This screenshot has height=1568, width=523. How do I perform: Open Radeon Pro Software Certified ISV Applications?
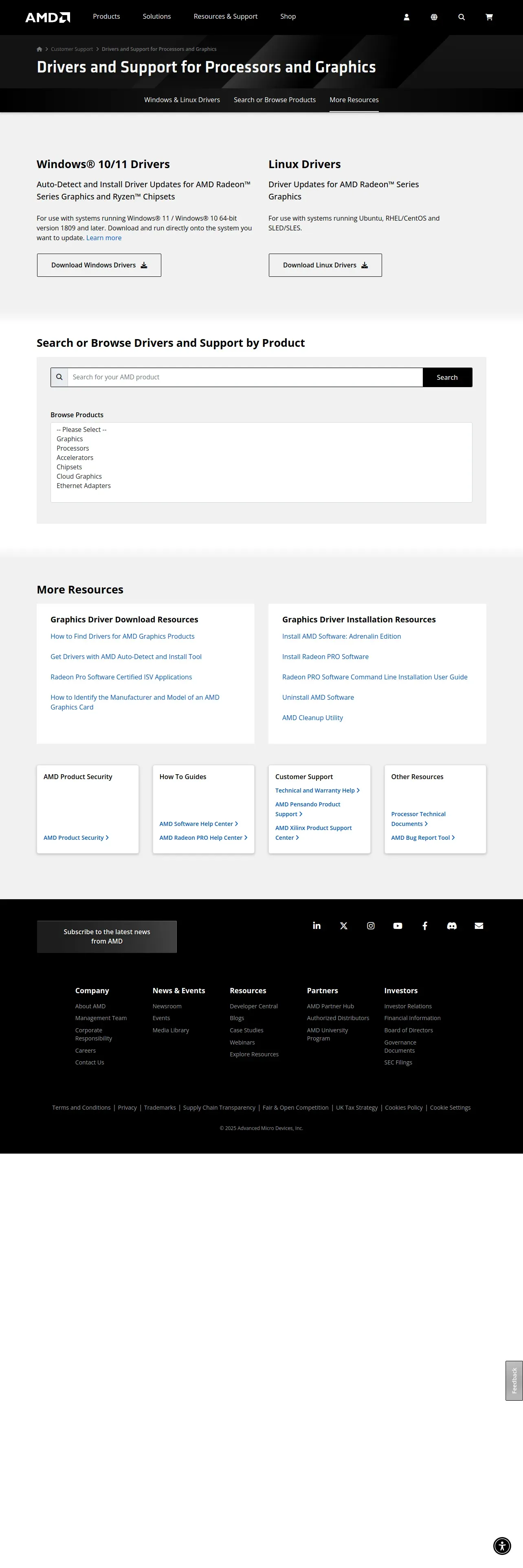pyautogui.click(x=121, y=677)
